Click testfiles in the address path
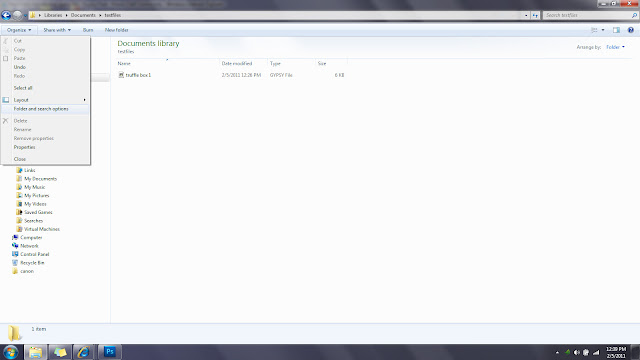Viewport: 640px width, 360px height. click(113, 15)
